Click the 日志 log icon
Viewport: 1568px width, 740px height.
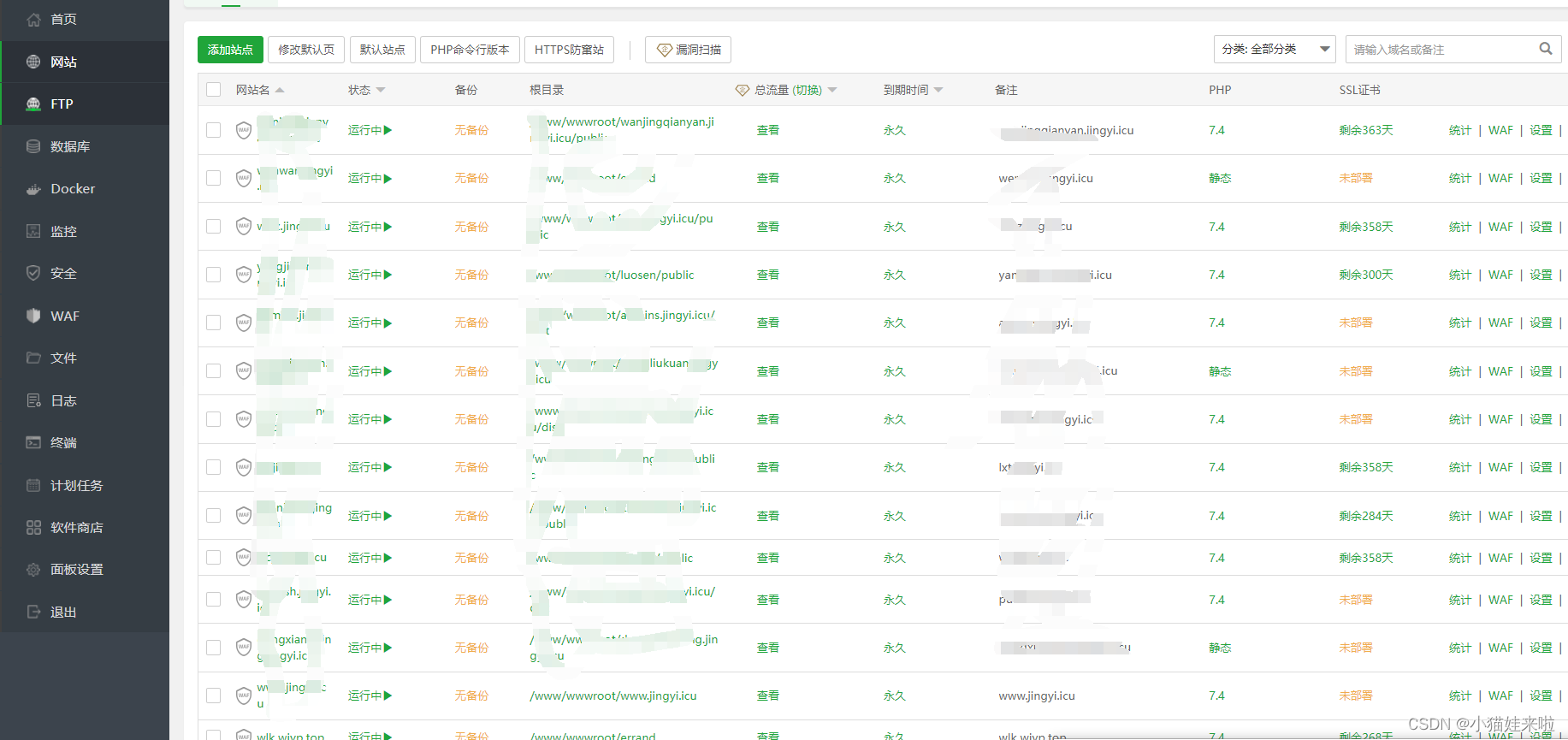point(33,400)
